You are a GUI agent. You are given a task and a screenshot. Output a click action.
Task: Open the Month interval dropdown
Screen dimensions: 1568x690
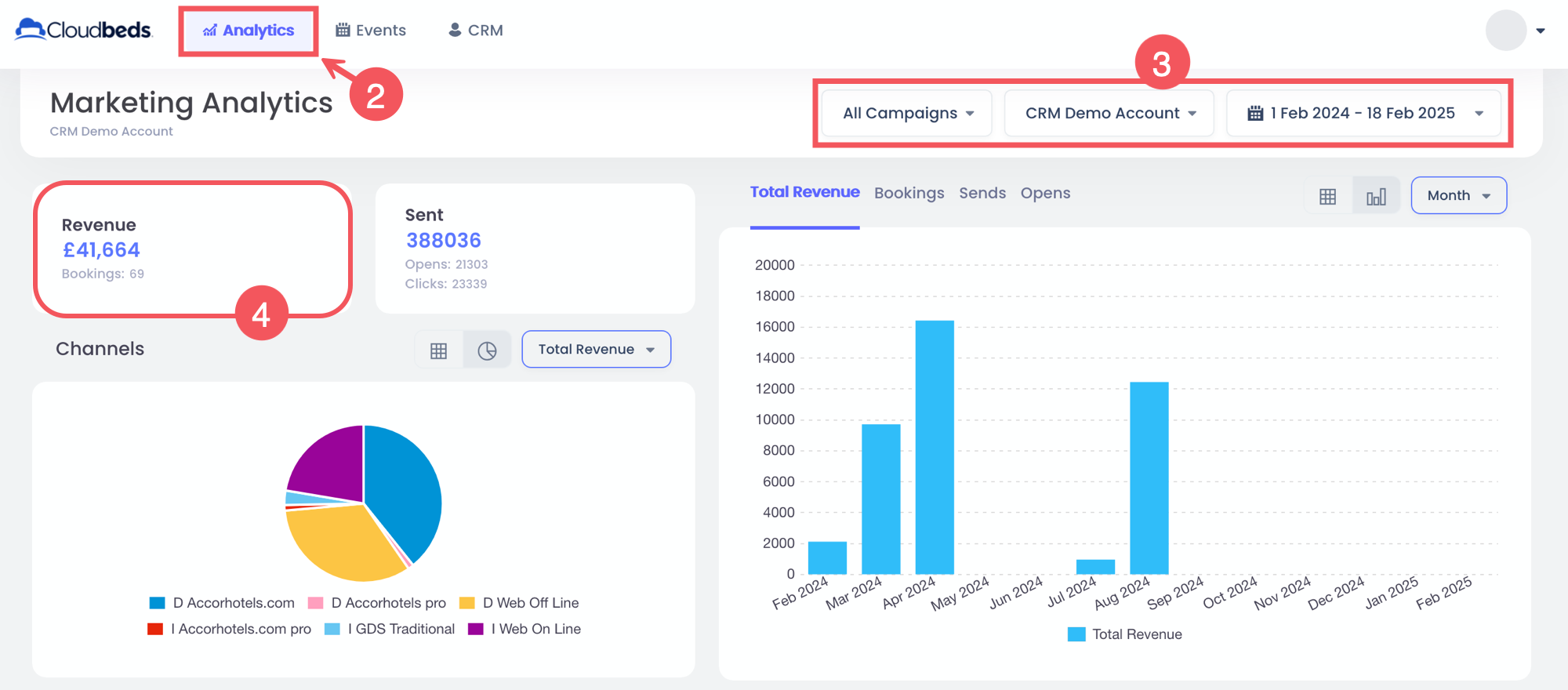1458,196
